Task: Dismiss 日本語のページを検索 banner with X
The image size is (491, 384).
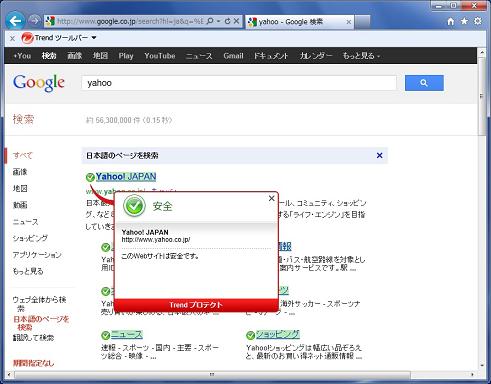Action: (x=379, y=155)
